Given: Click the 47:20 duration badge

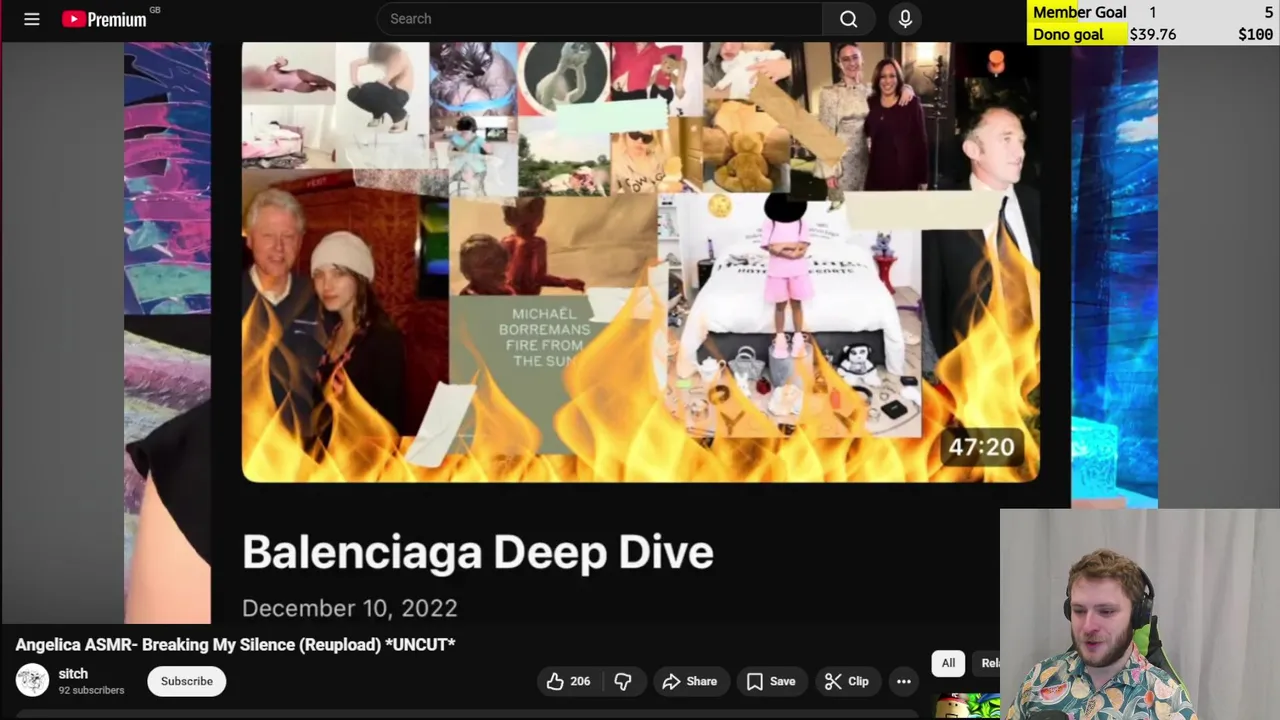Looking at the screenshot, I should 981,447.
